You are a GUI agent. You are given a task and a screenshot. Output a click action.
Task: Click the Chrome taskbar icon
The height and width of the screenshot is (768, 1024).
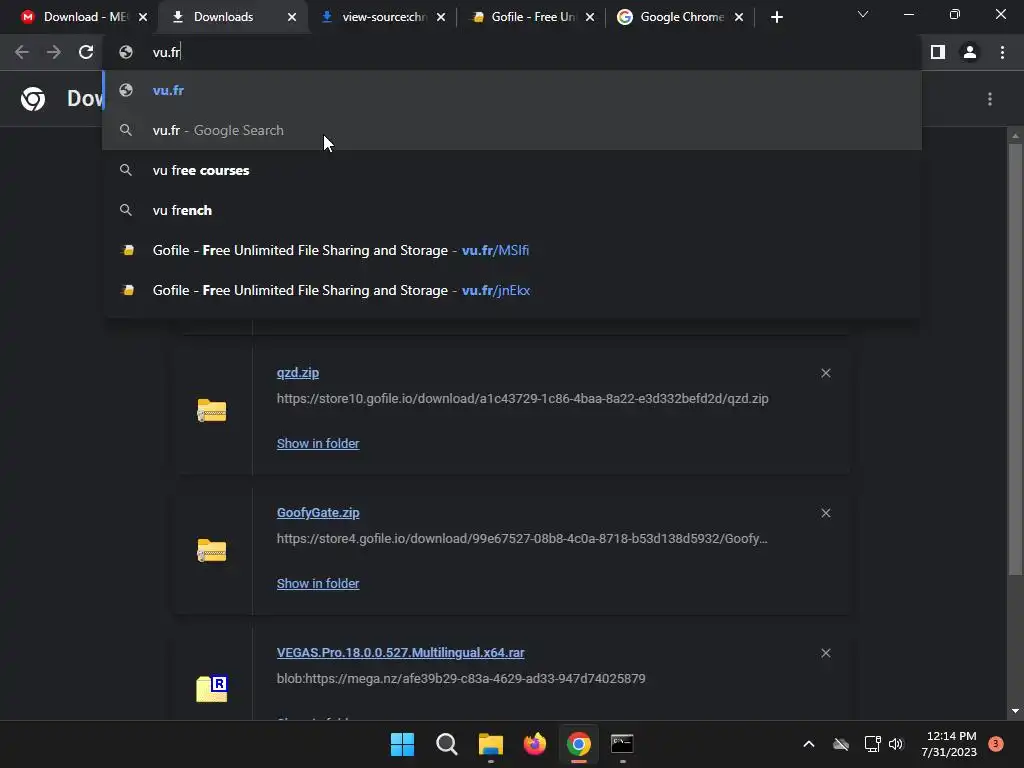(579, 744)
